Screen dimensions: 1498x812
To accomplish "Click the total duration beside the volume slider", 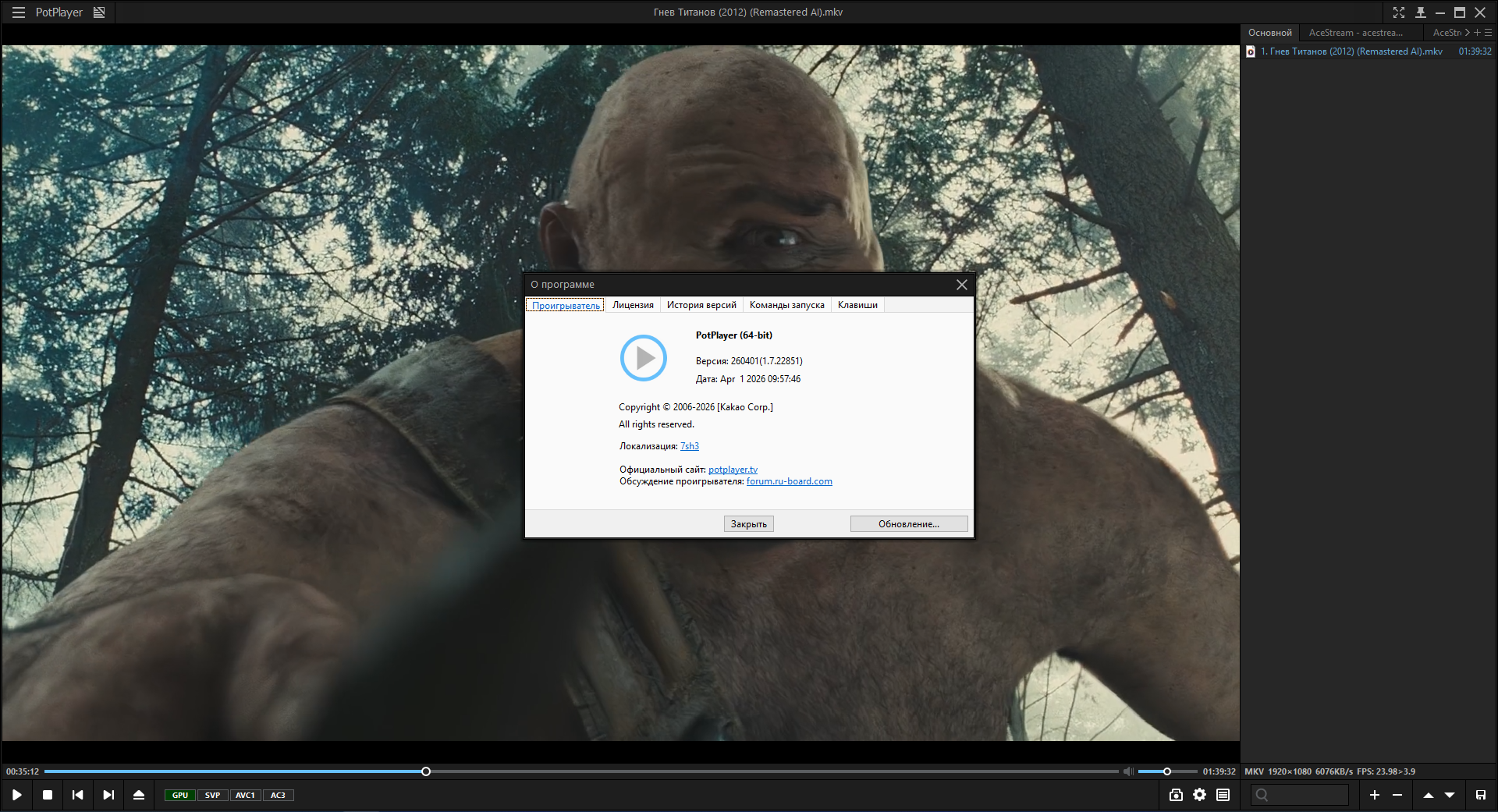I will [1219, 771].
